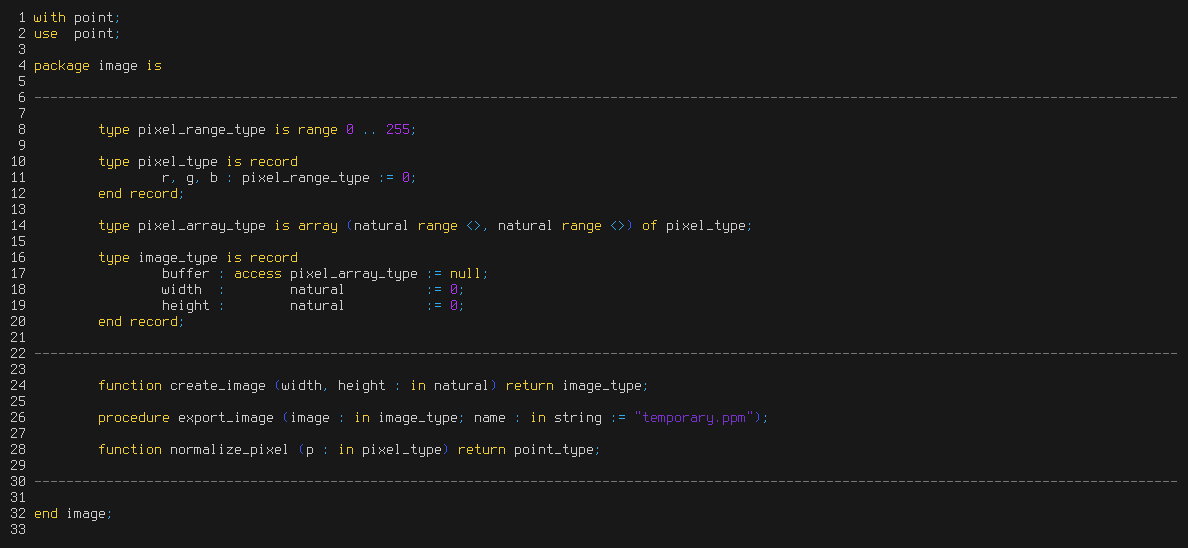The height and width of the screenshot is (548, 1188).
Task: Click 'end record;' on line 20
Action: coord(142,321)
